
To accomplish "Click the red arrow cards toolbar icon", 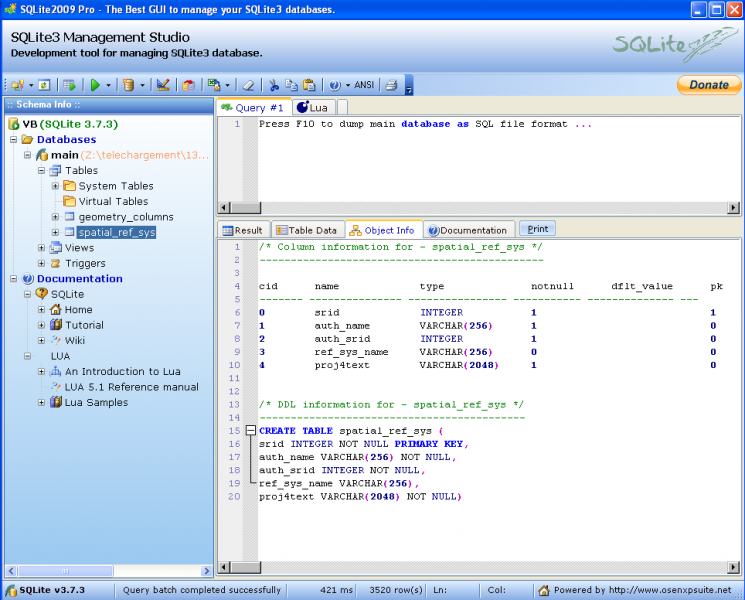I will click(189, 85).
